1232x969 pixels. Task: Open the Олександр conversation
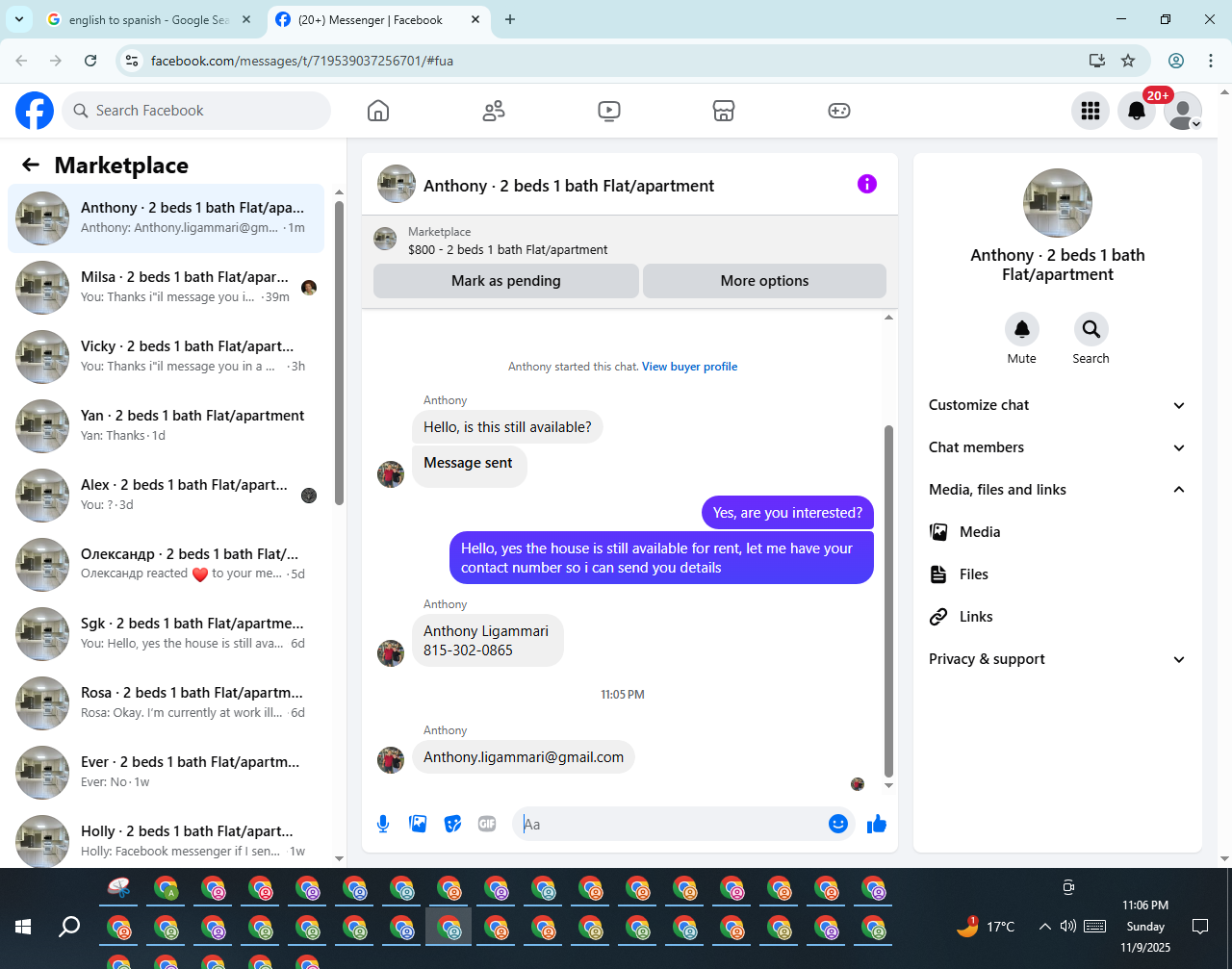(x=167, y=565)
